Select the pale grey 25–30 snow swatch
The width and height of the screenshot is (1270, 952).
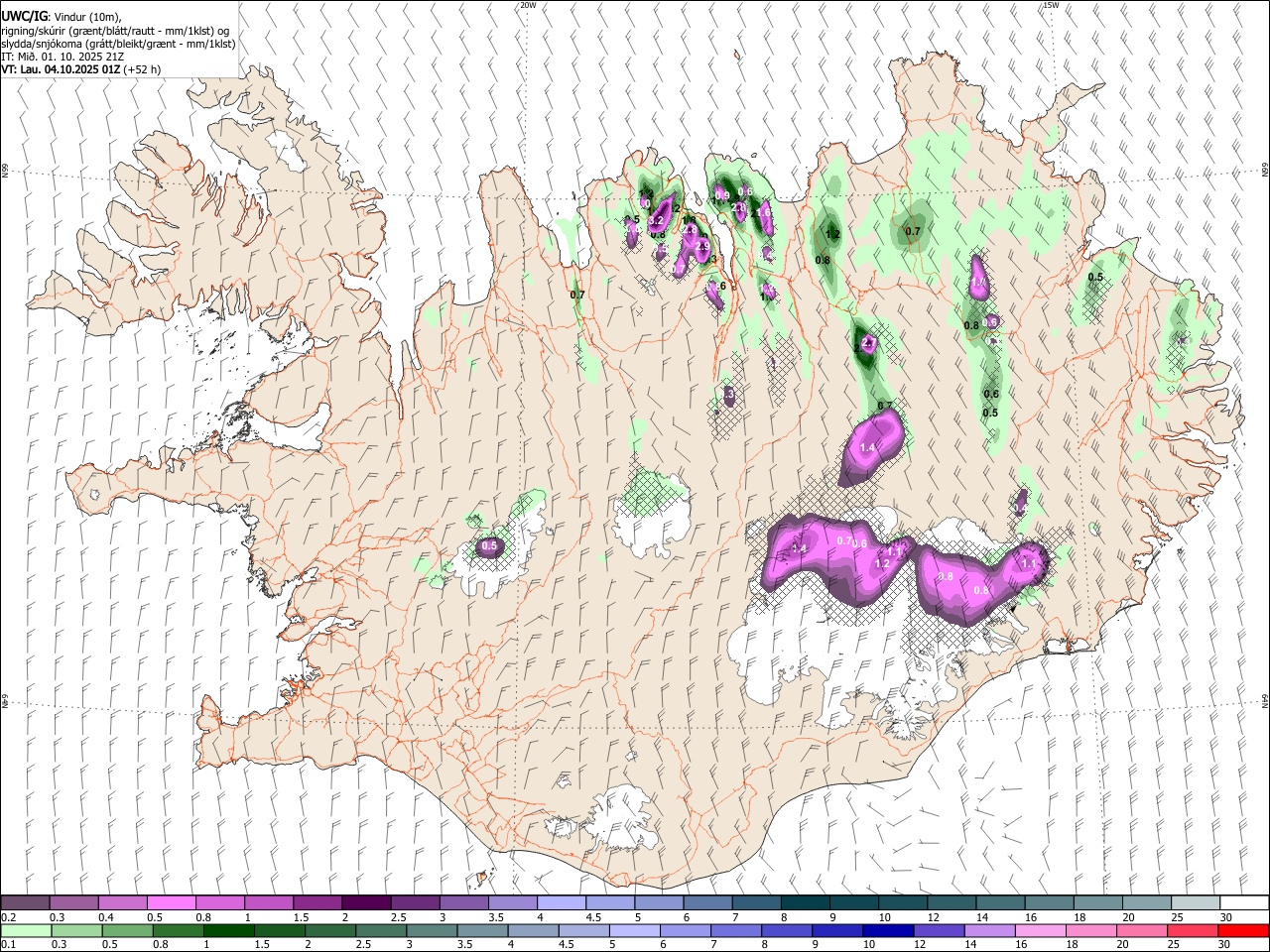point(1195,903)
